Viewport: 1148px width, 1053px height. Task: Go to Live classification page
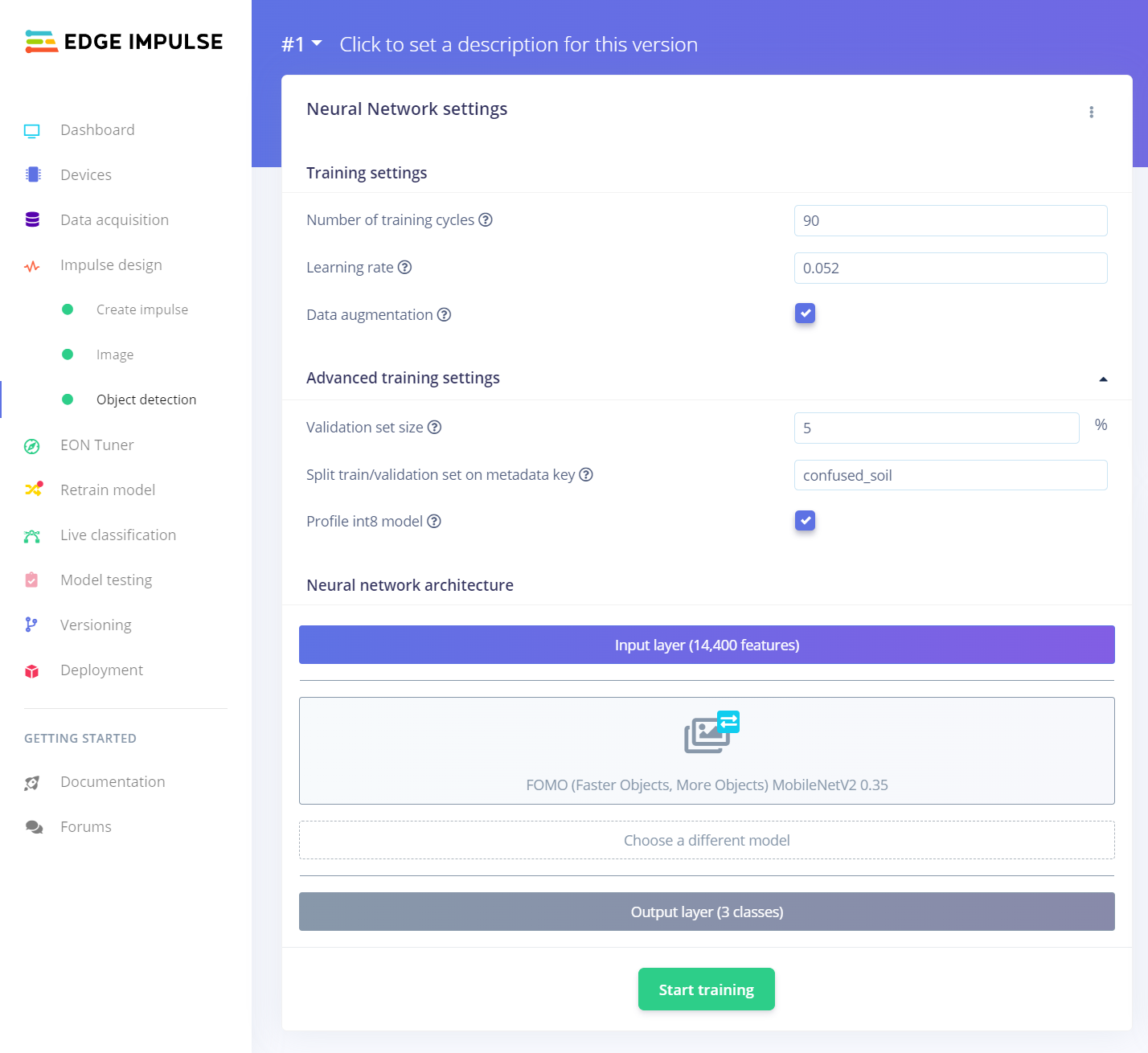pos(118,535)
